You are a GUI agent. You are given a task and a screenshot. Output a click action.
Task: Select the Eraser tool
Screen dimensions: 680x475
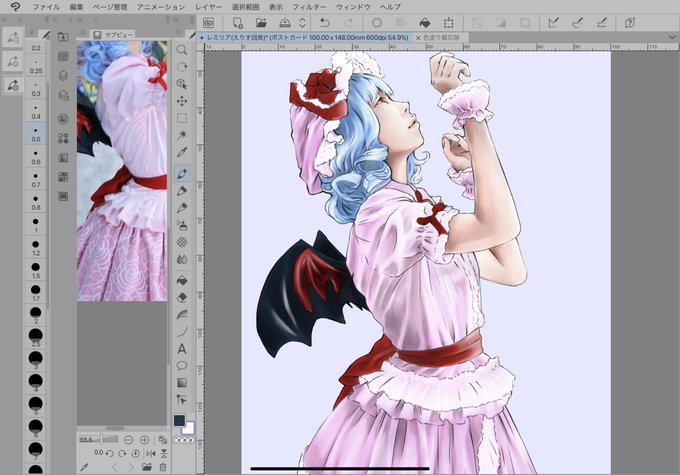182,297
